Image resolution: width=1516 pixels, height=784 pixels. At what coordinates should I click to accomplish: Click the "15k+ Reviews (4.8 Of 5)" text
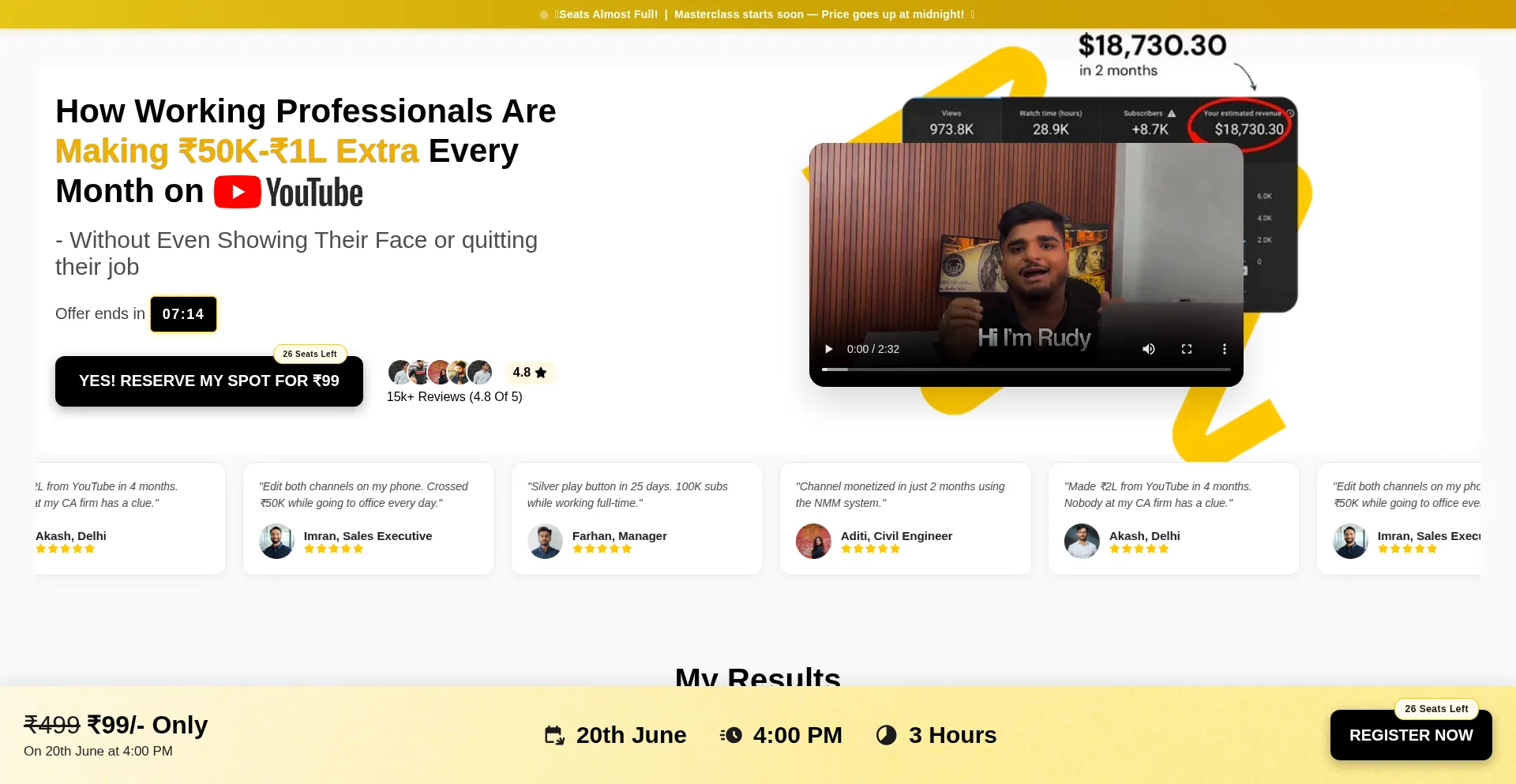pyautogui.click(x=455, y=397)
